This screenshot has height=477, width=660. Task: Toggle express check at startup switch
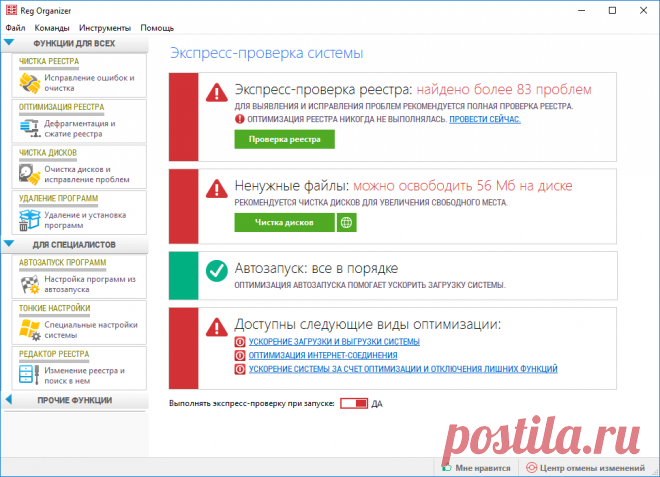click(354, 403)
